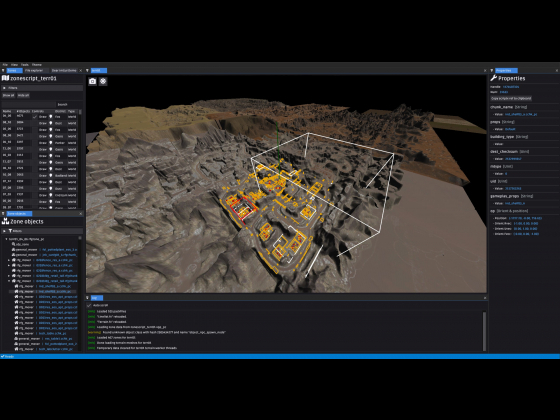Click the 'Badlands' district cell
Viewport: 560px width, 420px height.
tap(61, 175)
